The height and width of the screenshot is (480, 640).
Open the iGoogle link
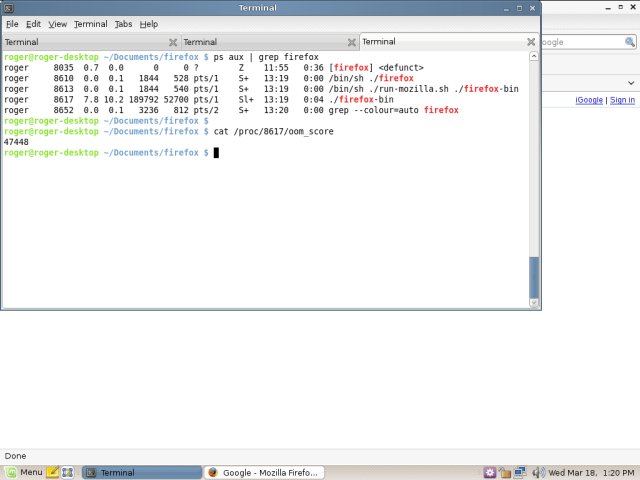(x=589, y=100)
